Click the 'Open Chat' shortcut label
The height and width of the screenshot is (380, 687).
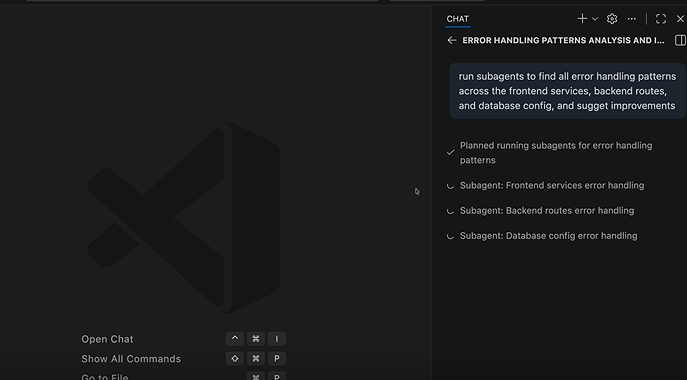(107, 339)
